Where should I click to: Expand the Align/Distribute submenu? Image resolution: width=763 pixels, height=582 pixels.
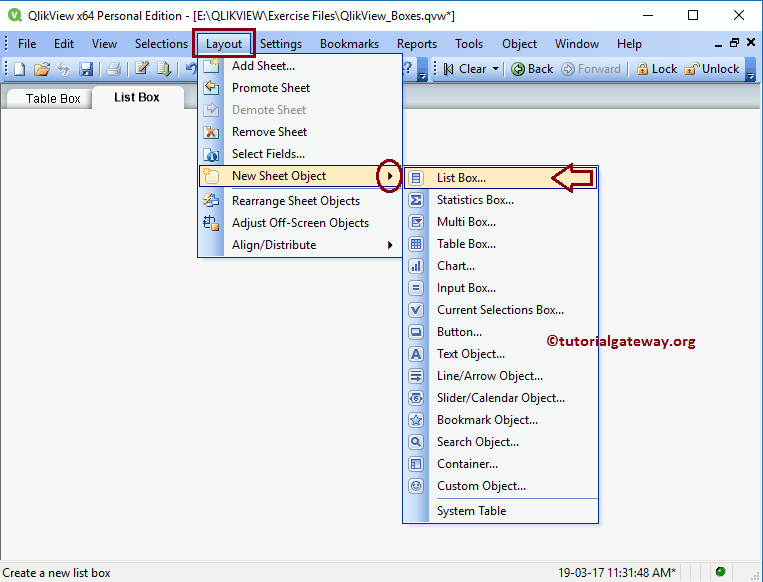click(390, 245)
